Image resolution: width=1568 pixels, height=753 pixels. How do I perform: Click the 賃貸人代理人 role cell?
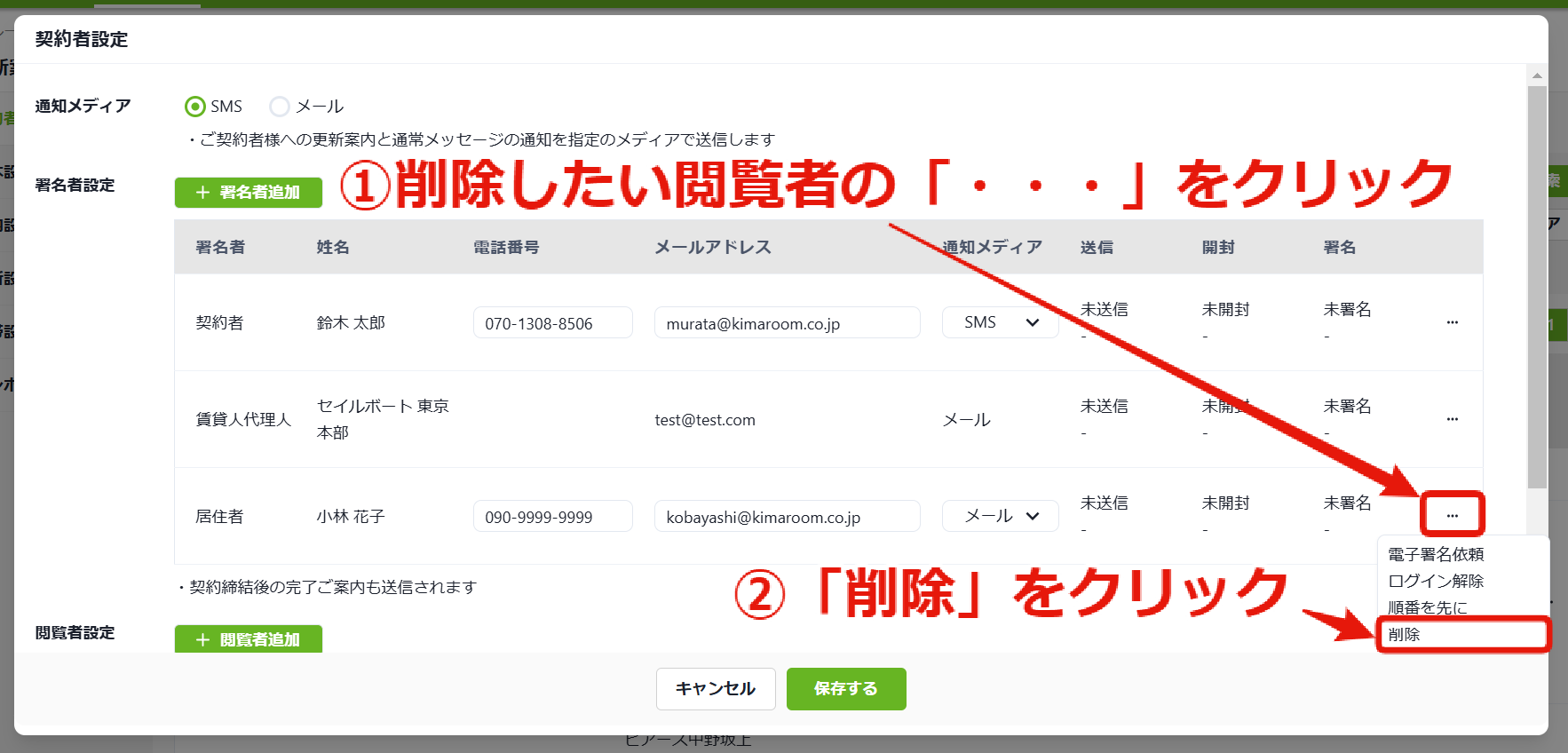click(x=243, y=419)
